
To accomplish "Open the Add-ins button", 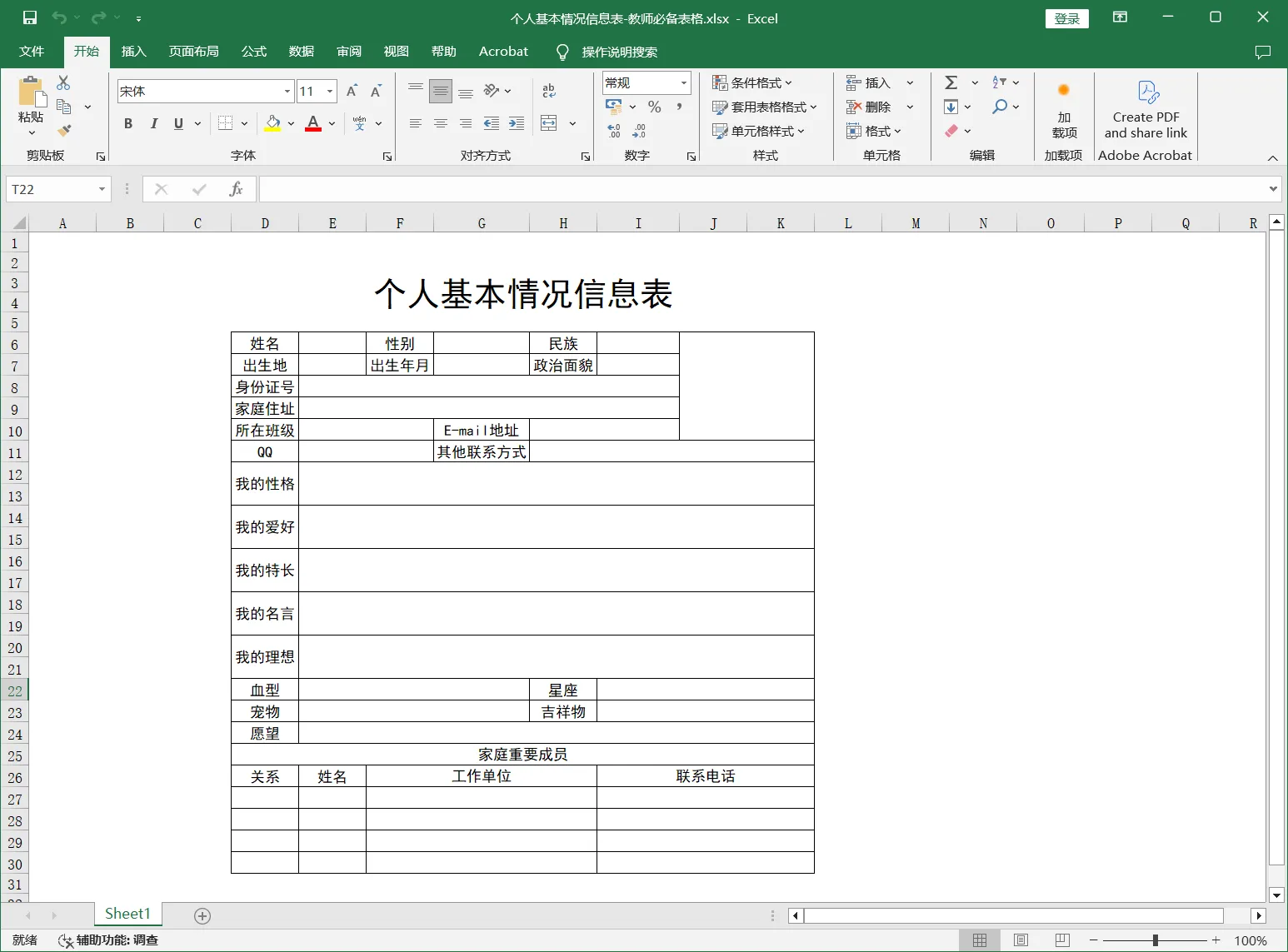I will pos(1064,110).
